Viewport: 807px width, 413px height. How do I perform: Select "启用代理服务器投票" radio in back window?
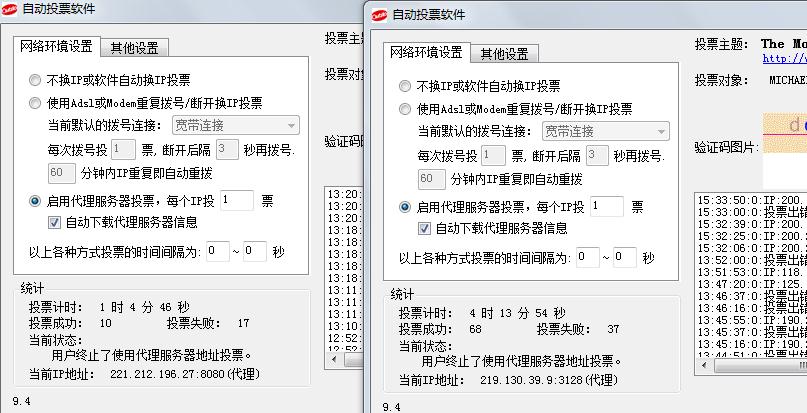pyautogui.click(x=35, y=201)
